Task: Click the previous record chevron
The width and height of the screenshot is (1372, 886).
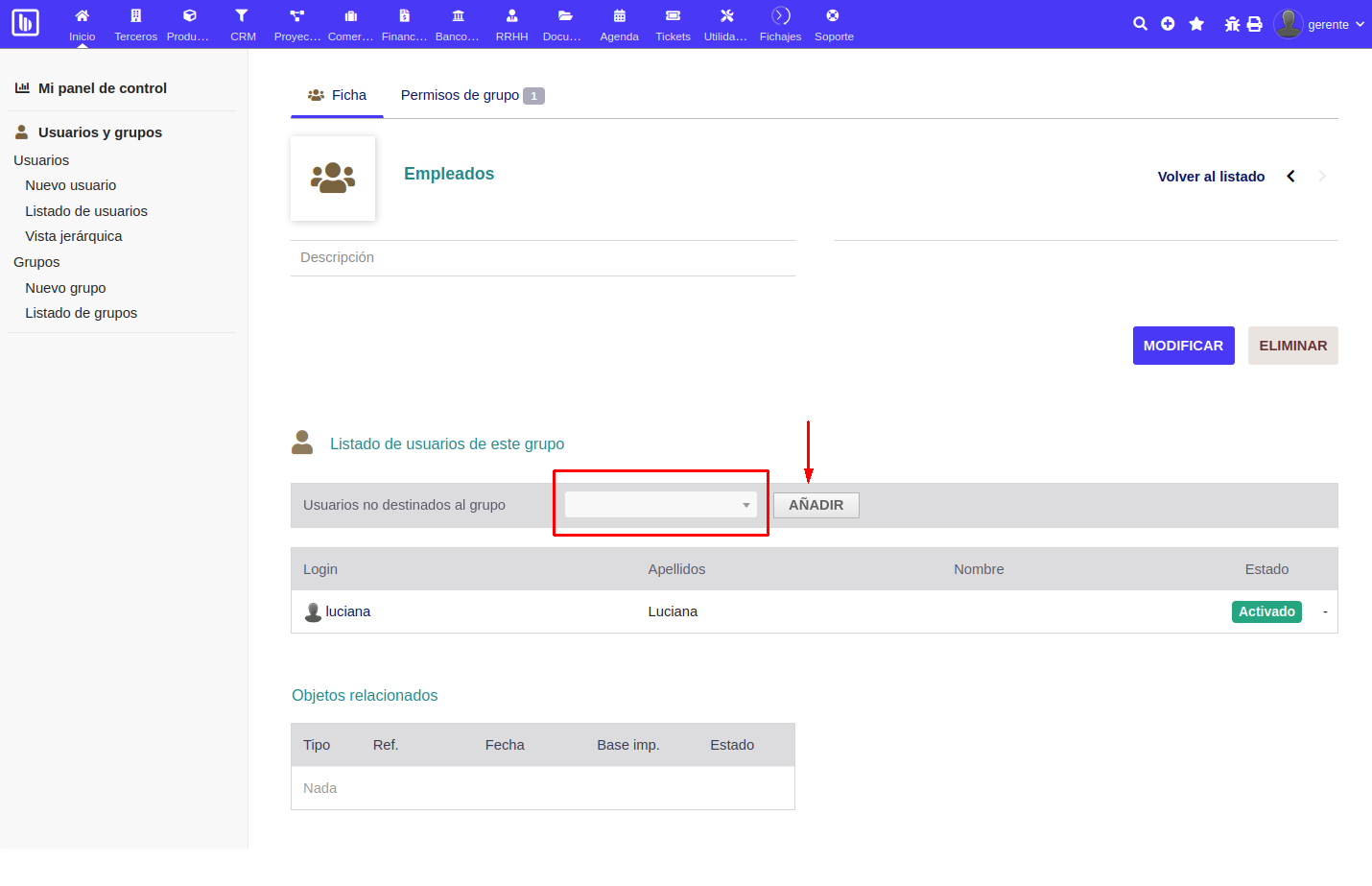Action: 1290,176
